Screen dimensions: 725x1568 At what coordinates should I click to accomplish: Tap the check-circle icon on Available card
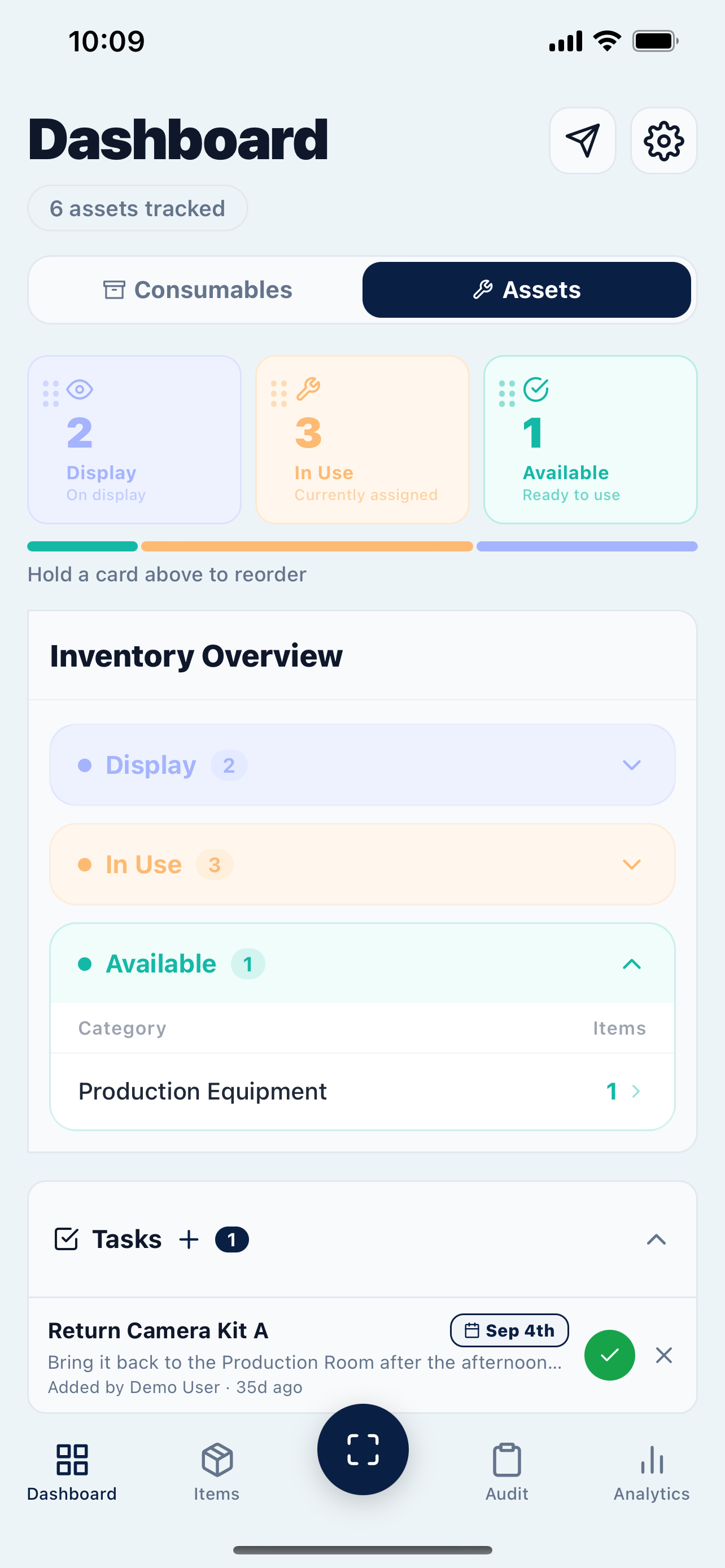pyautogui.click(x=536, y=389)
